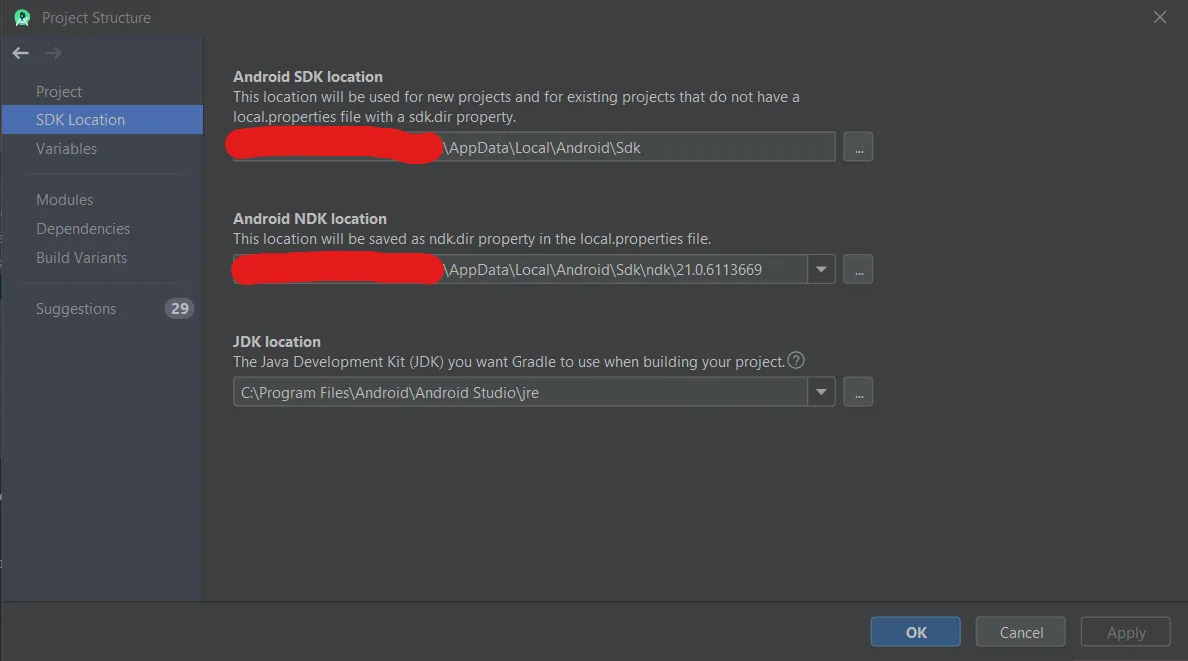This screenshot has width=1188, height=661.
Task: Expand the JDK location dropdown
Action: point(821,393)
